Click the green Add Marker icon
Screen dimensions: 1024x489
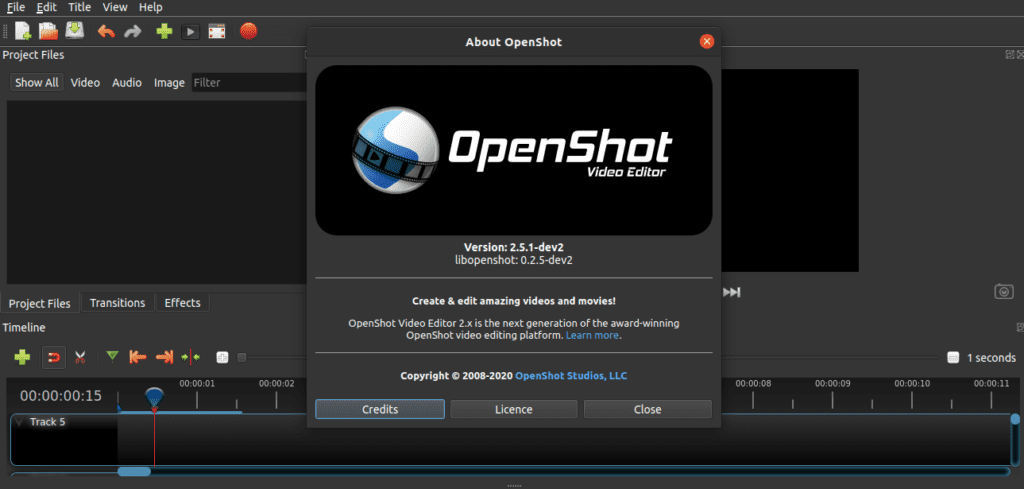click(112, 356)
